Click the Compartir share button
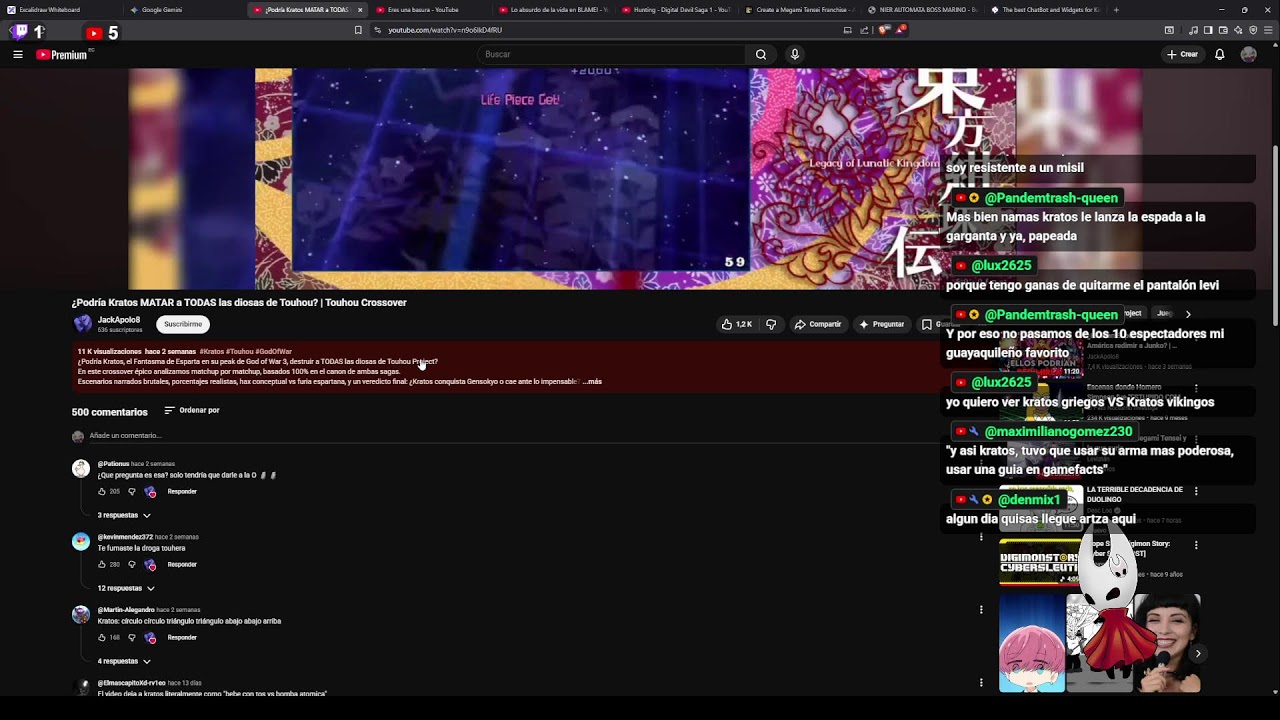This screenshot has height=720, width=1280. 818,324
